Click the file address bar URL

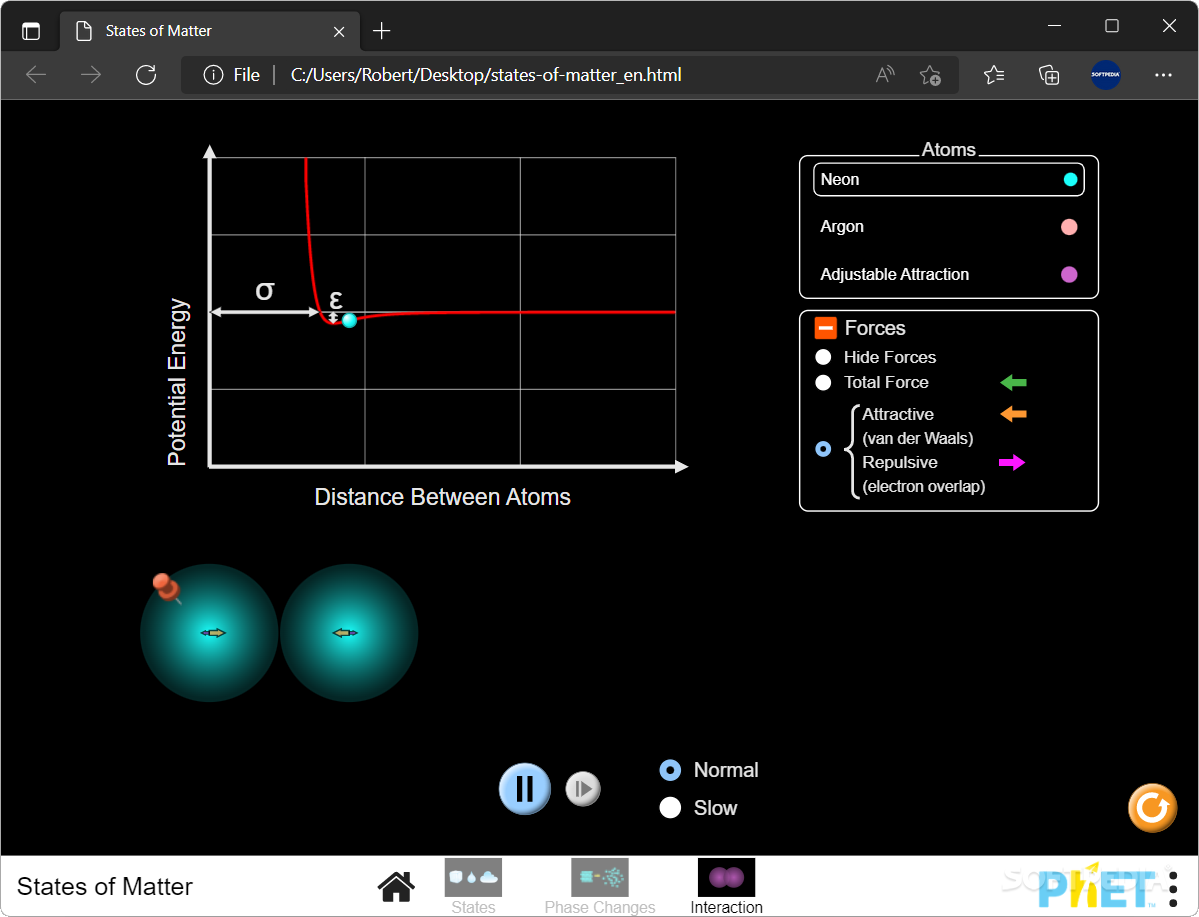486,75
